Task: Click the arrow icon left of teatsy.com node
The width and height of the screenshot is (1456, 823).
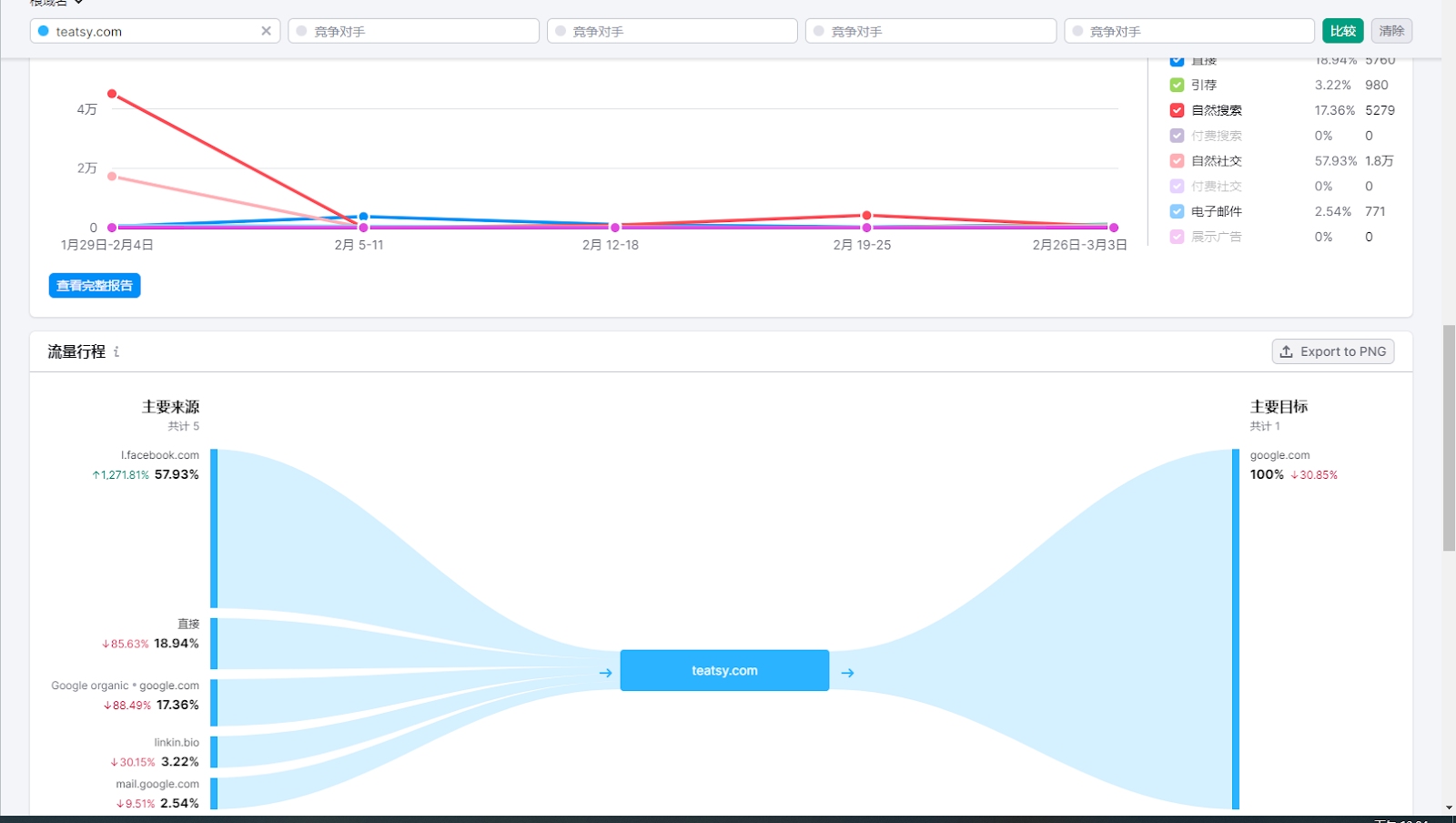Action: (605, 673)
